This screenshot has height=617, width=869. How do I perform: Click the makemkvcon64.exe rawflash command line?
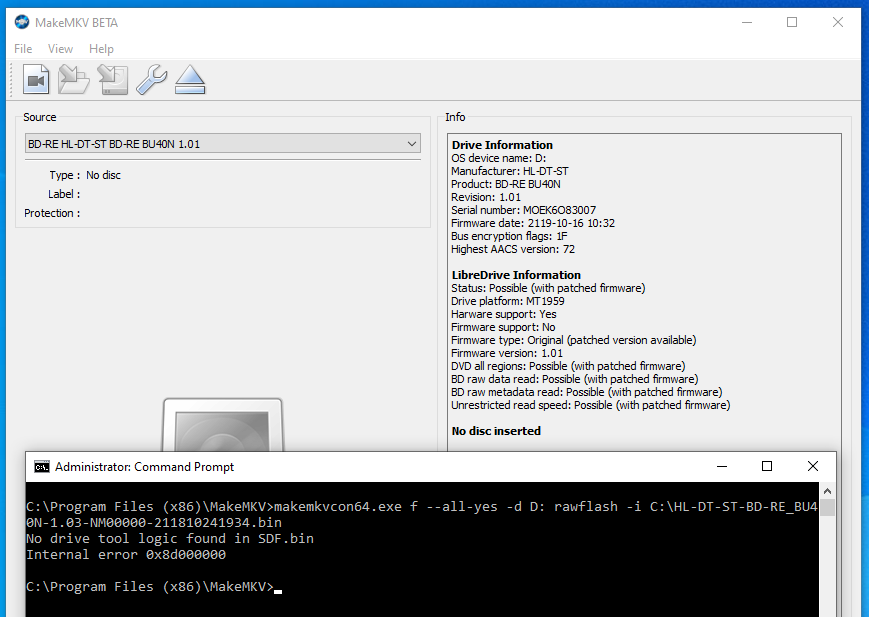coord(422,514)
